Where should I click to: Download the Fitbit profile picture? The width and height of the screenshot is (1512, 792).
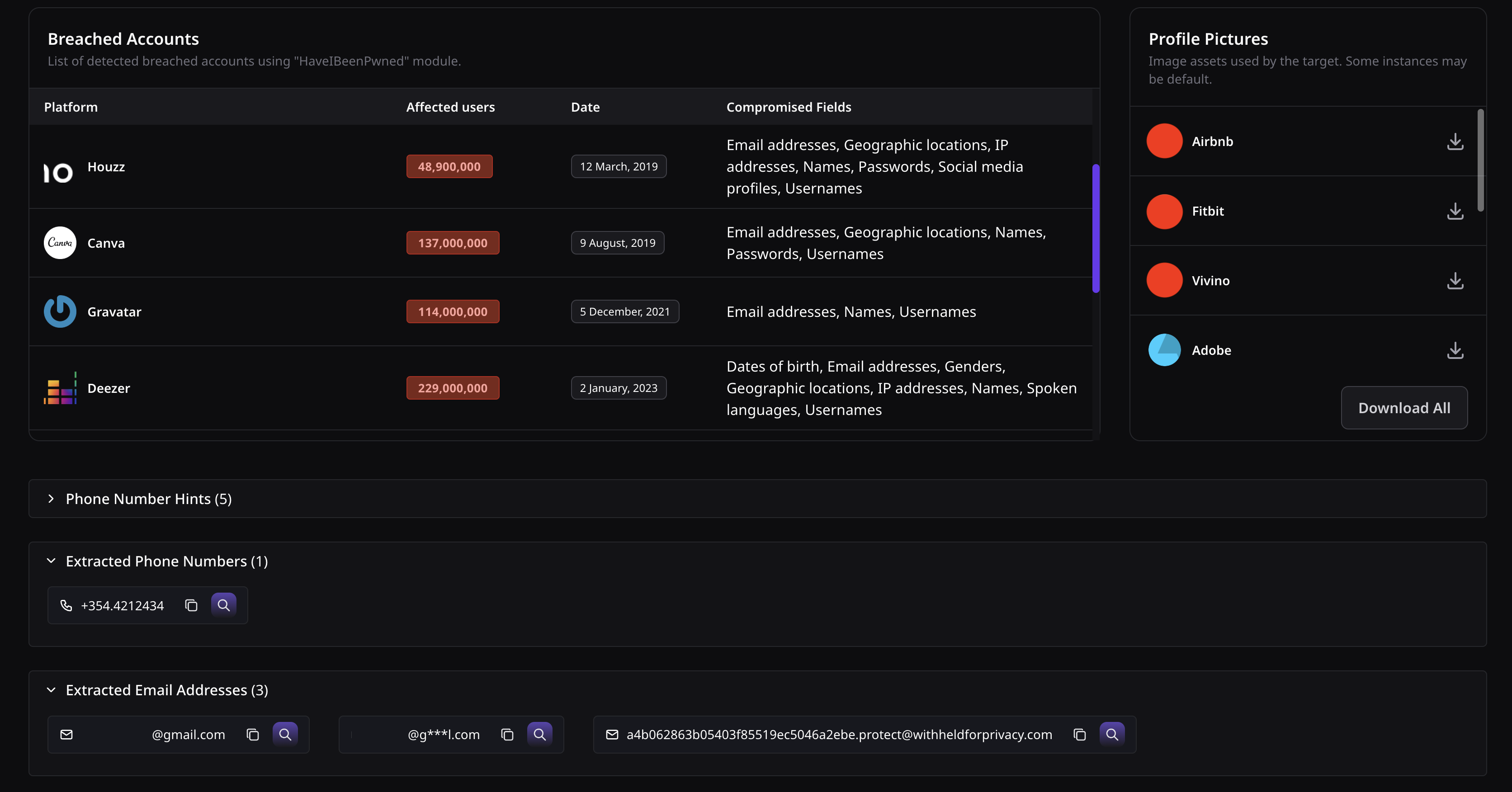click(x=1455, y=211)
